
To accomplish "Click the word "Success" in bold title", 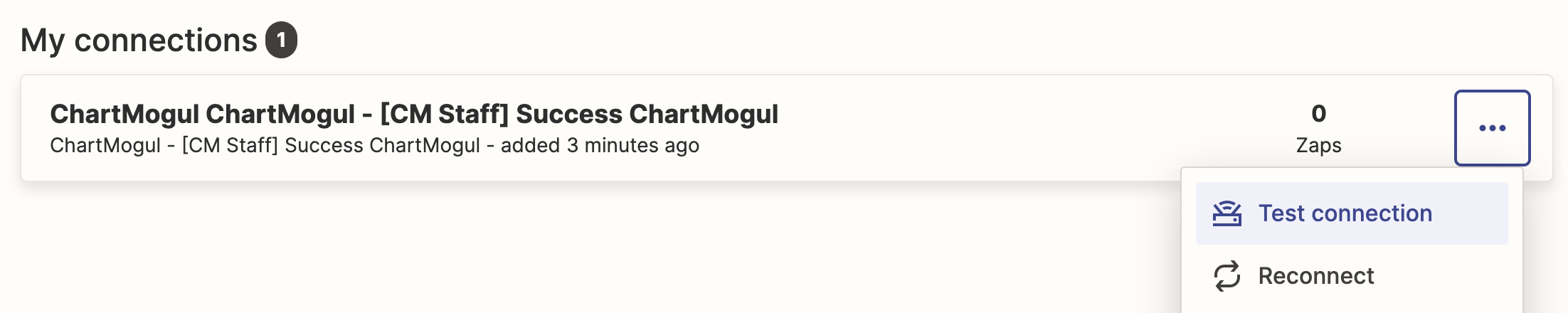I will (x=569, y=114).
